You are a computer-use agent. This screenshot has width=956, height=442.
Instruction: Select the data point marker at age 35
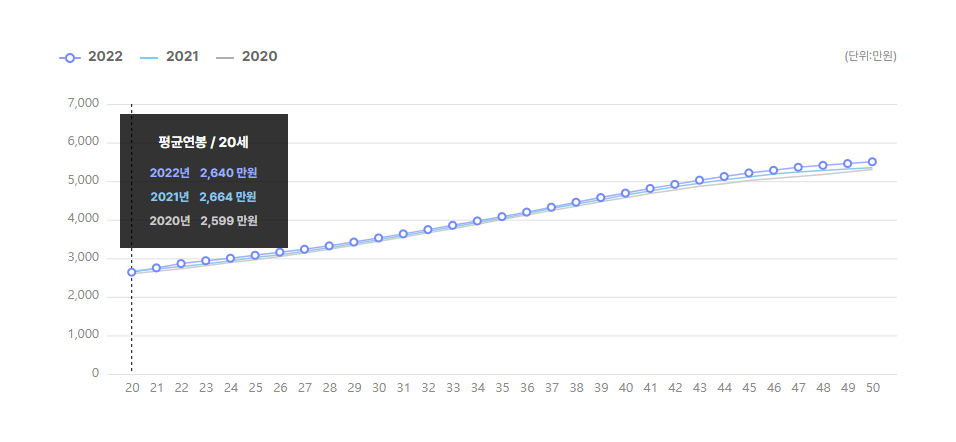[x=502, y=216]
